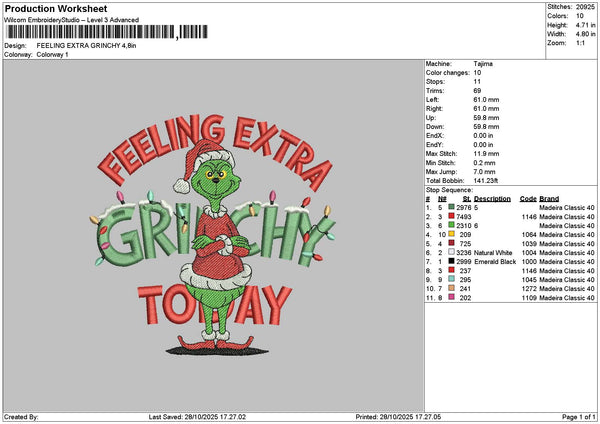
Task: Click the red swatch beside stitch count 237
Action: [452, 271]
